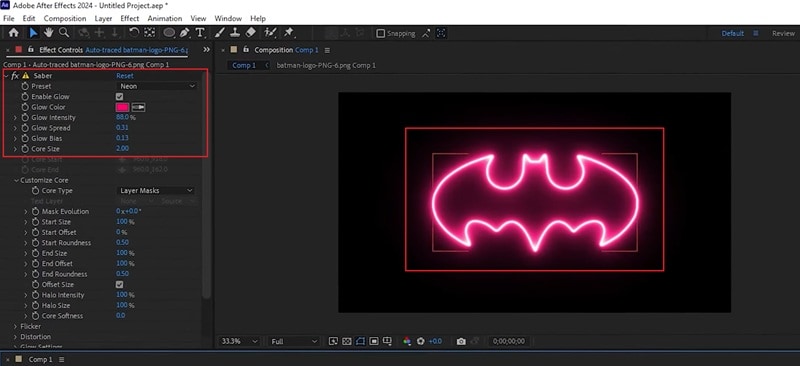Toggle the Effect Controls panel lock icon
The width and height of the screenshot is (800, 366).
tap(31, 50)
